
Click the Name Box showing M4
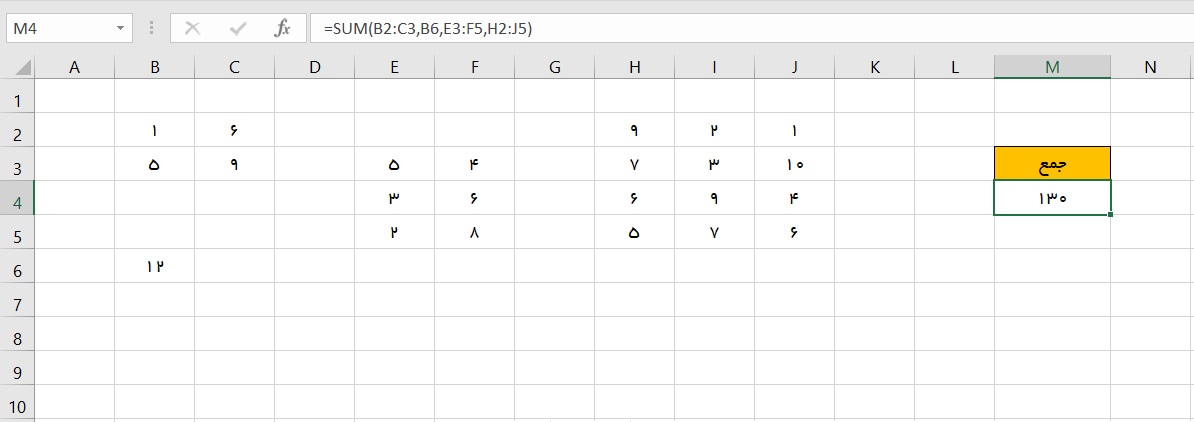point(58,28)
